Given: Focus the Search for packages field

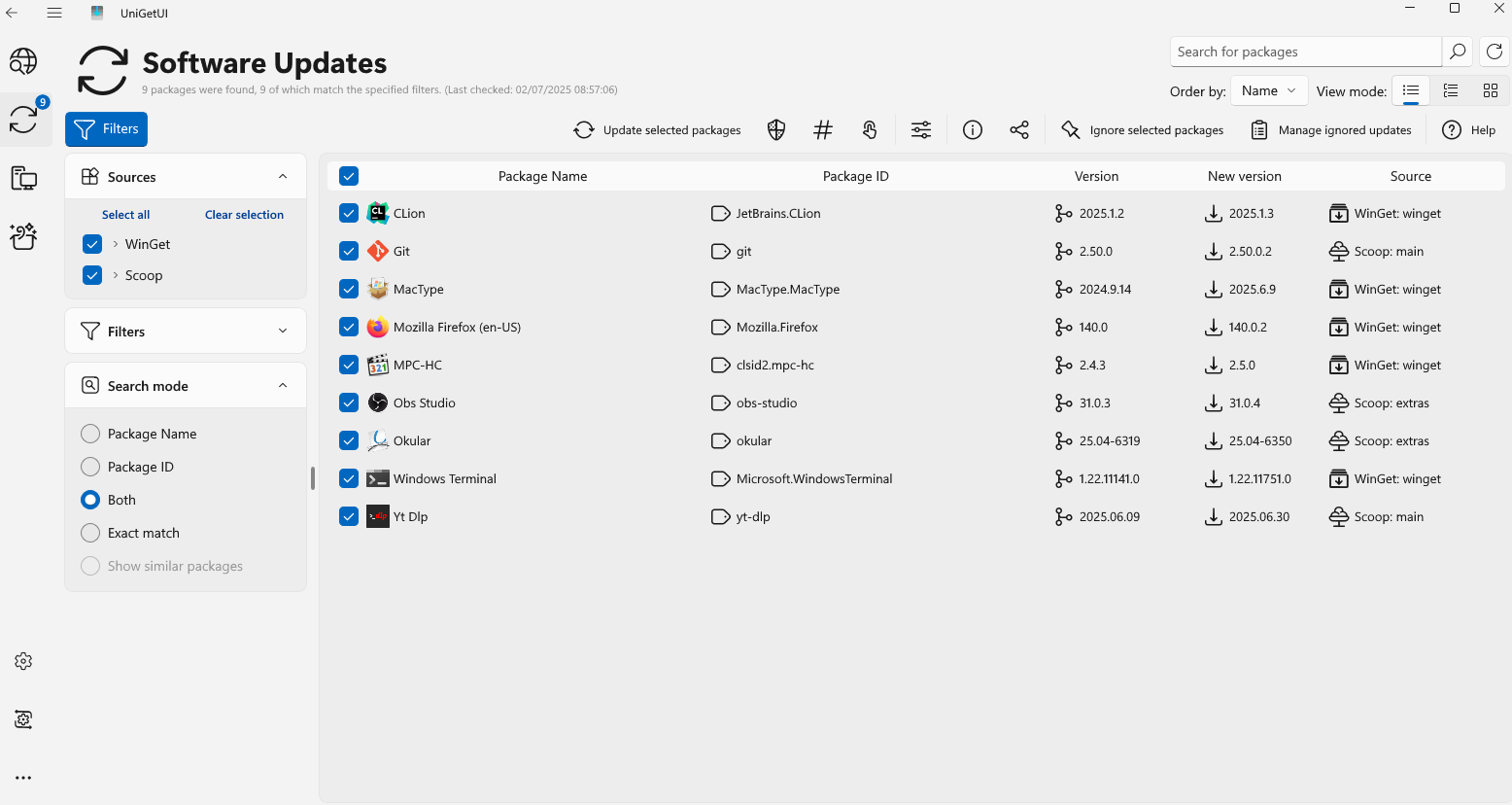Looking at the screenshot, I should click(1306, 52).
